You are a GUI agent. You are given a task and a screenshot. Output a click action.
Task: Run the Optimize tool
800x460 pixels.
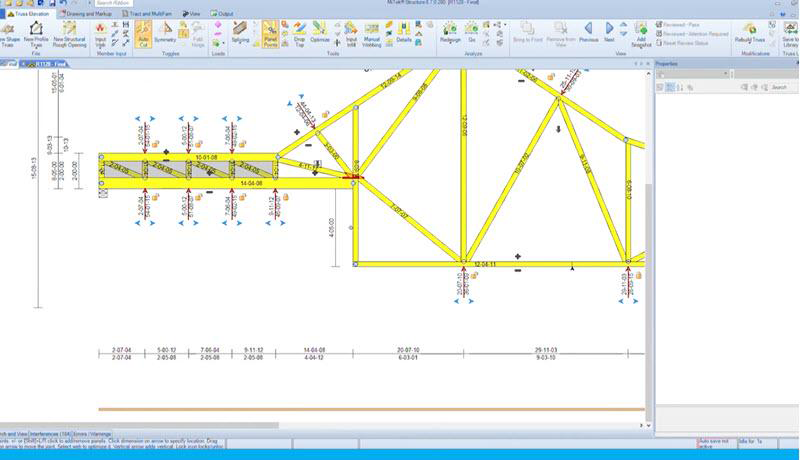tap(320, 32)
